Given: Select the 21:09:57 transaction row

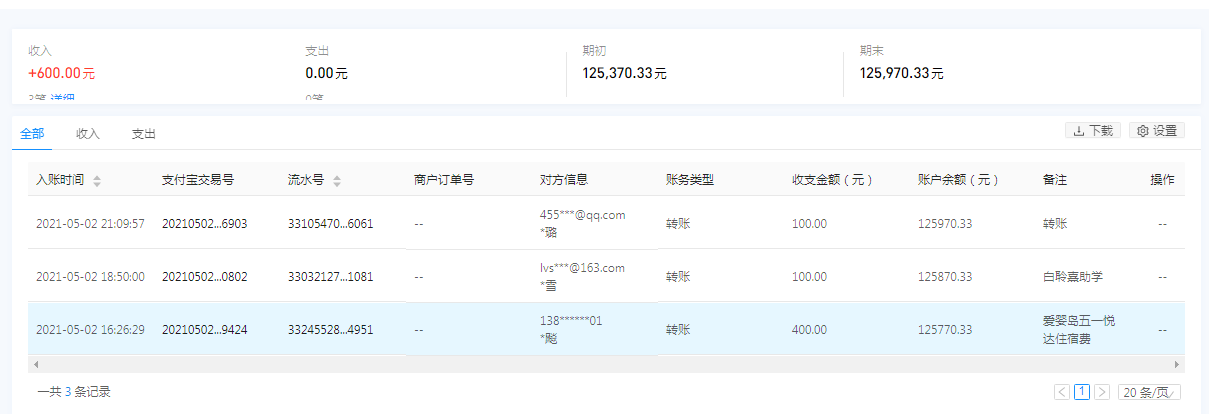Looking at the screenshot, I should coord(90,223).
